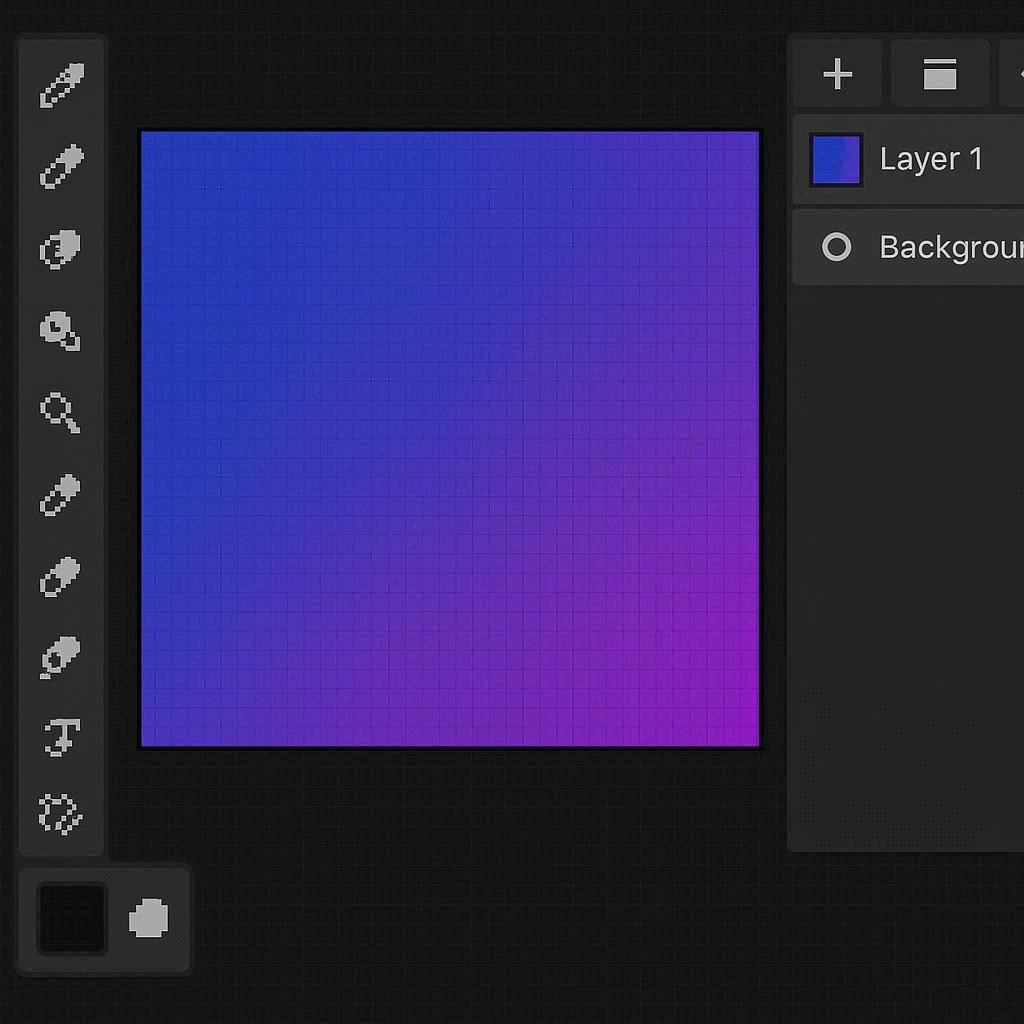Click the round brush shape icon beside swatch

pos(149,918)
